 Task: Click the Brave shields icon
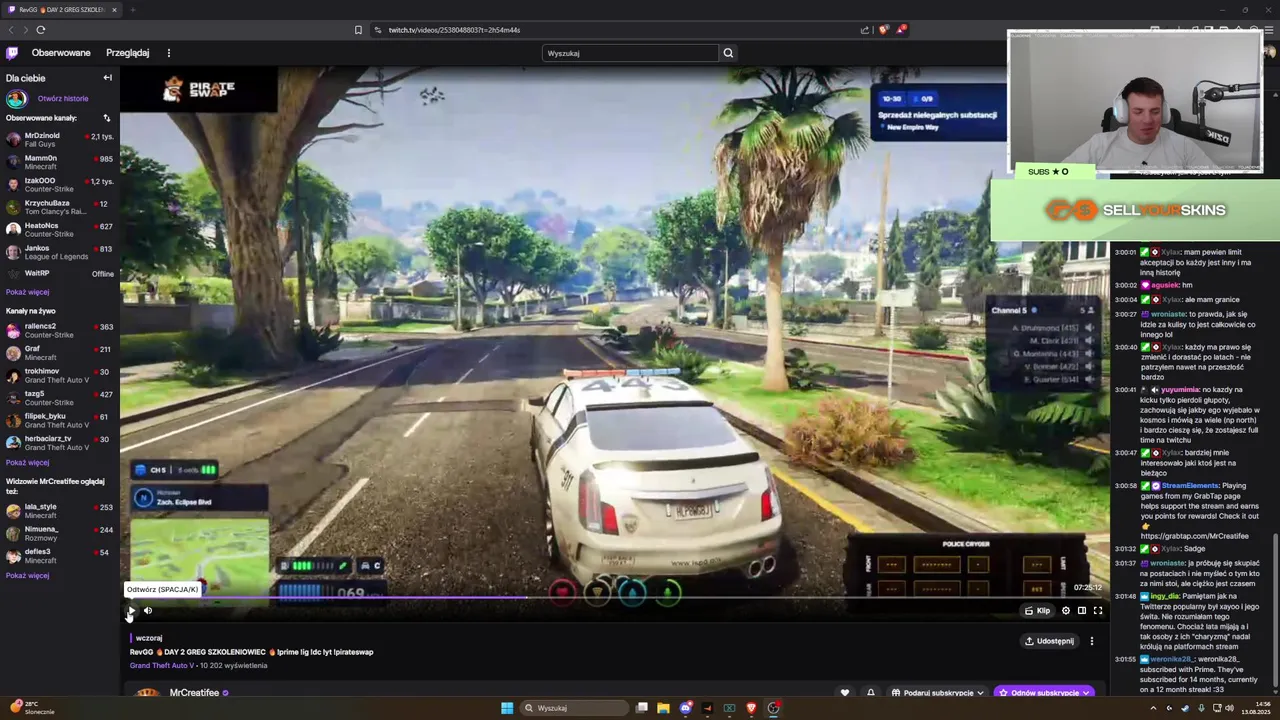coord(883,30)
